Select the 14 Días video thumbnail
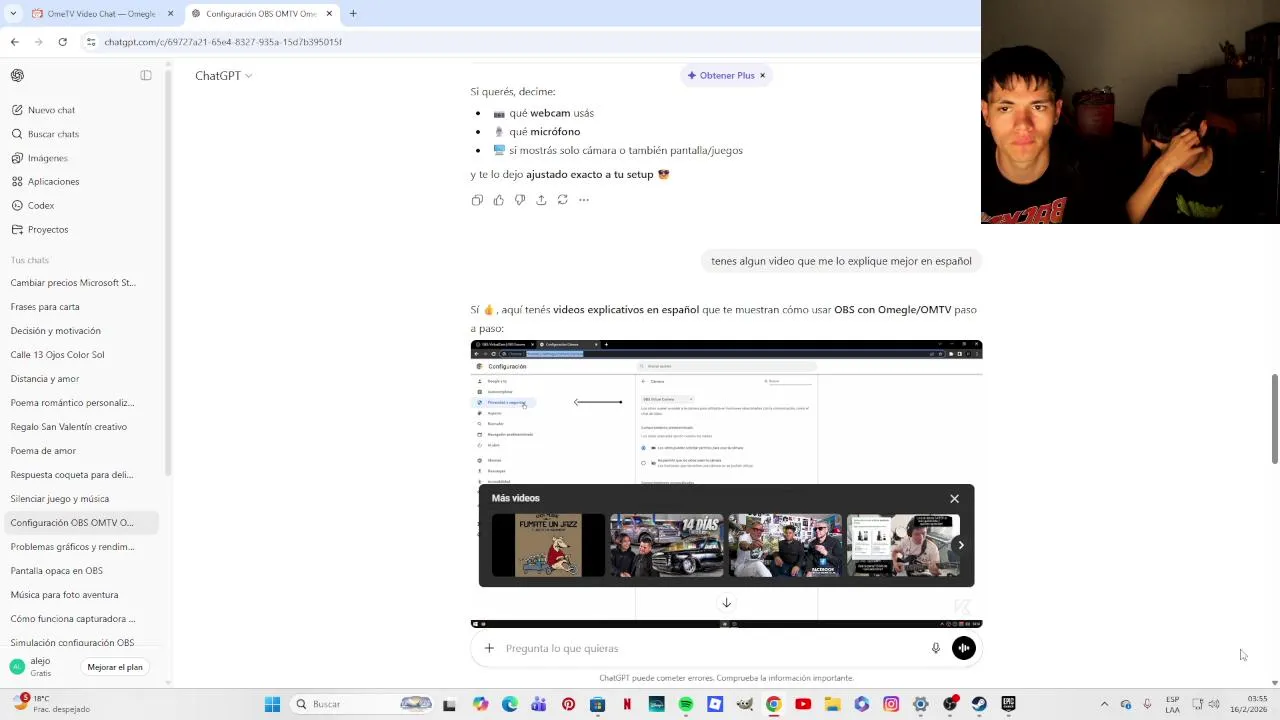The image size is (1280, 720). tap(666, 545)
